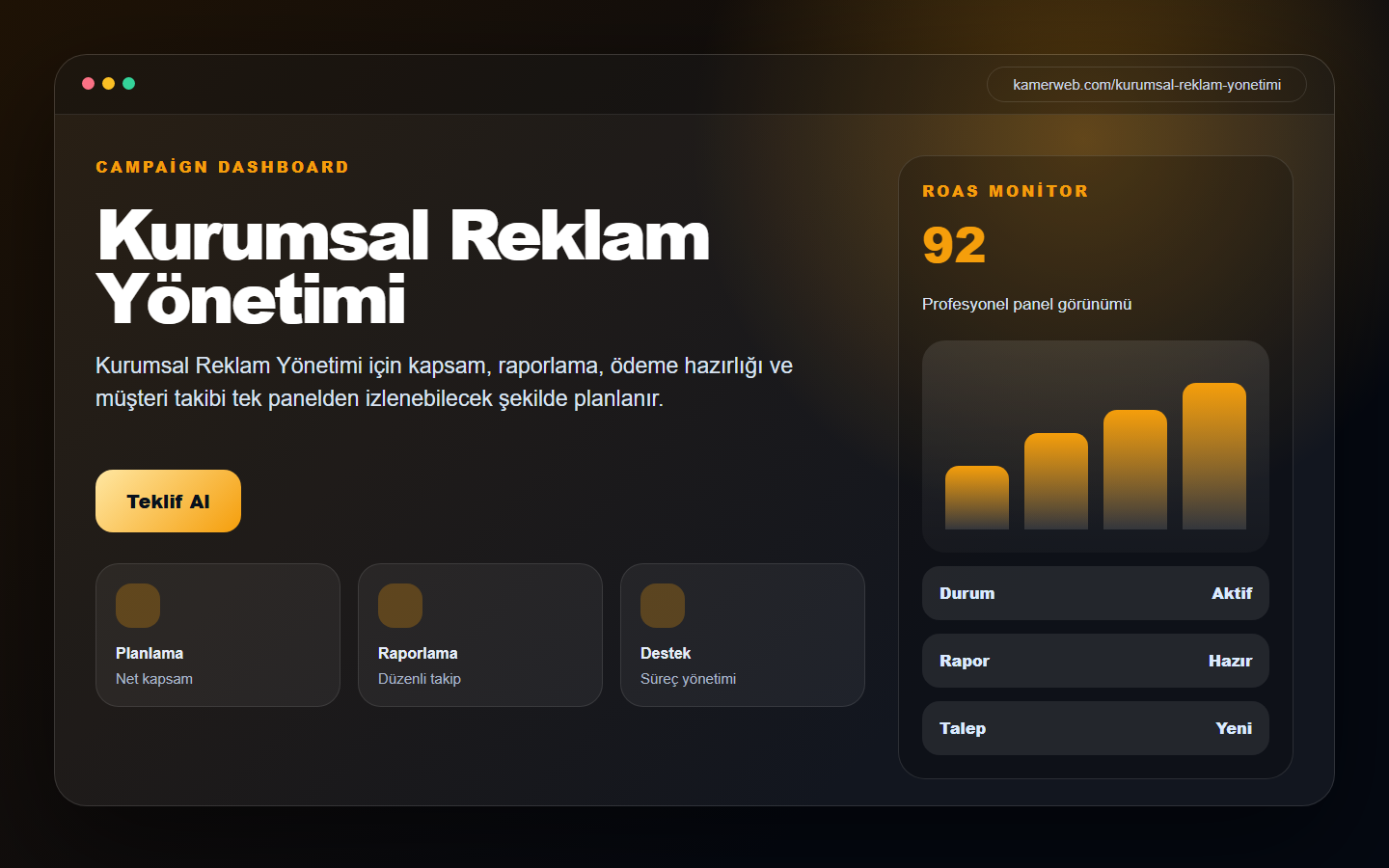Viewport: 1389px width, 868px height.
Task: Select the Planlama card title
Action: (150, 653)
